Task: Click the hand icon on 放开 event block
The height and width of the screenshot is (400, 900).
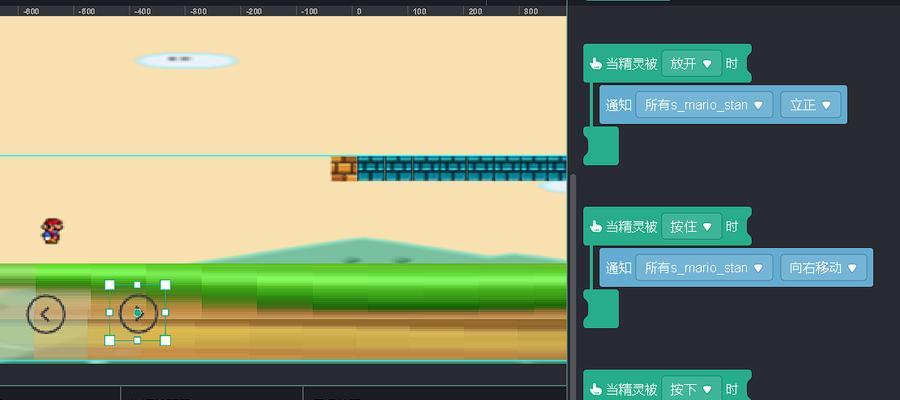Action: click(596, 64)
